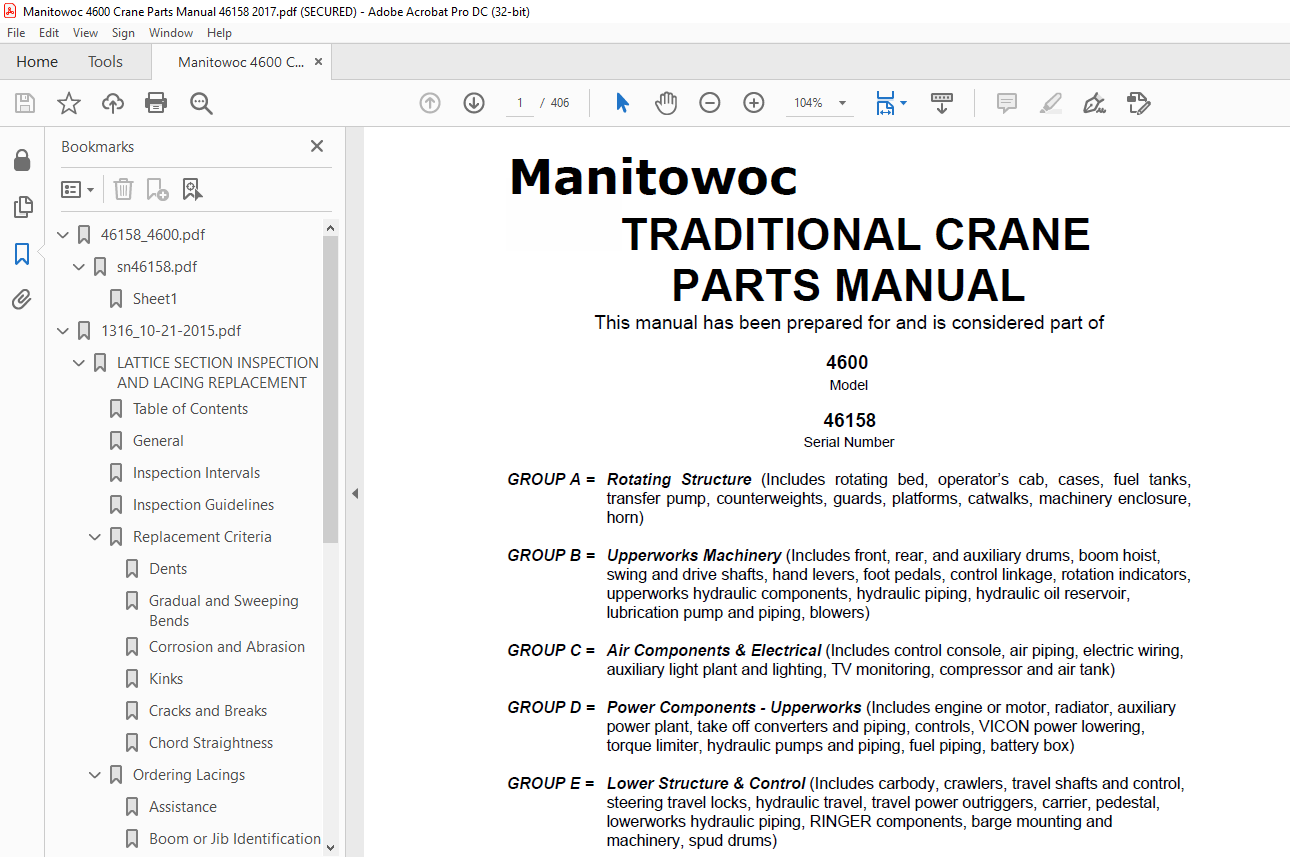This screenshot has height=857, width=1290.
Task: Collapse the 46158_4600.pdf bookmark
Action: 64,235
